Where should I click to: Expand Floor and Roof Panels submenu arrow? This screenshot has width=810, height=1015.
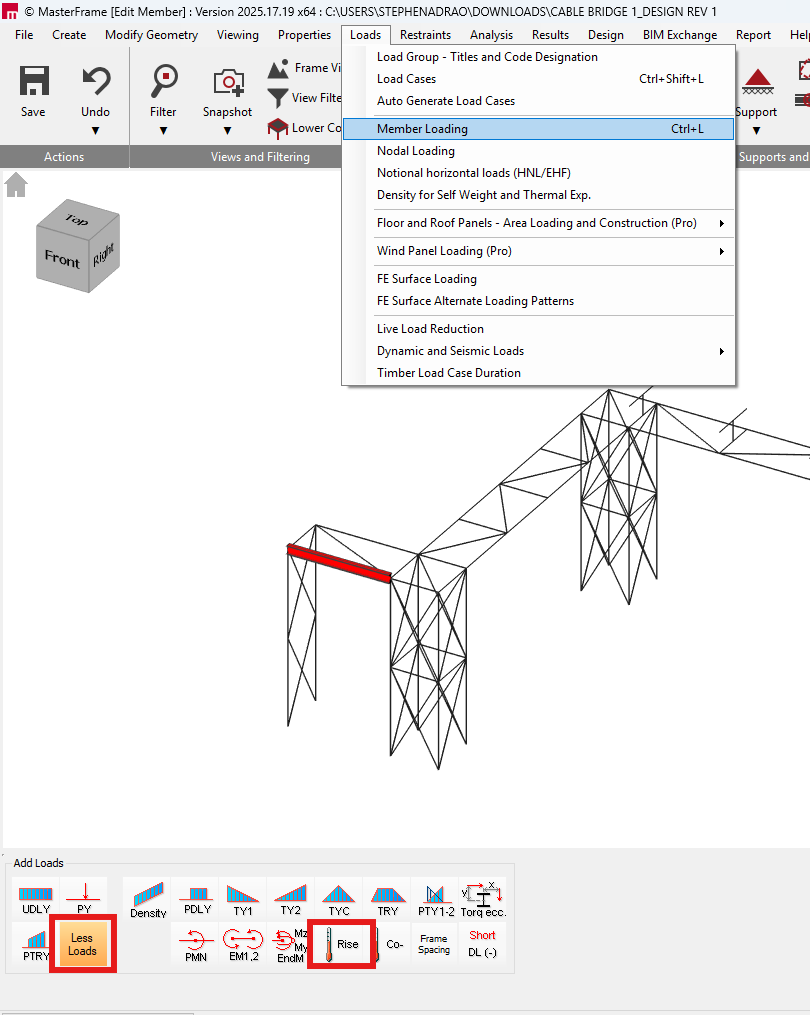click(721, 223)
